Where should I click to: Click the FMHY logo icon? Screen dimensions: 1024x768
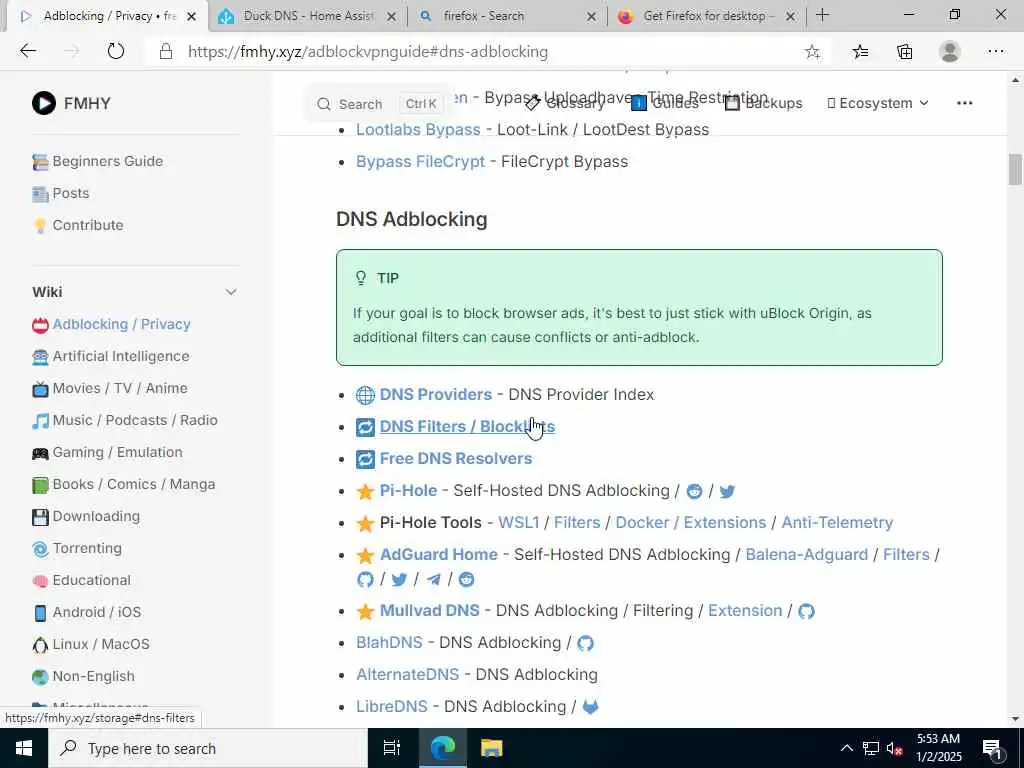pyautogui.click(x=44, y=103)
